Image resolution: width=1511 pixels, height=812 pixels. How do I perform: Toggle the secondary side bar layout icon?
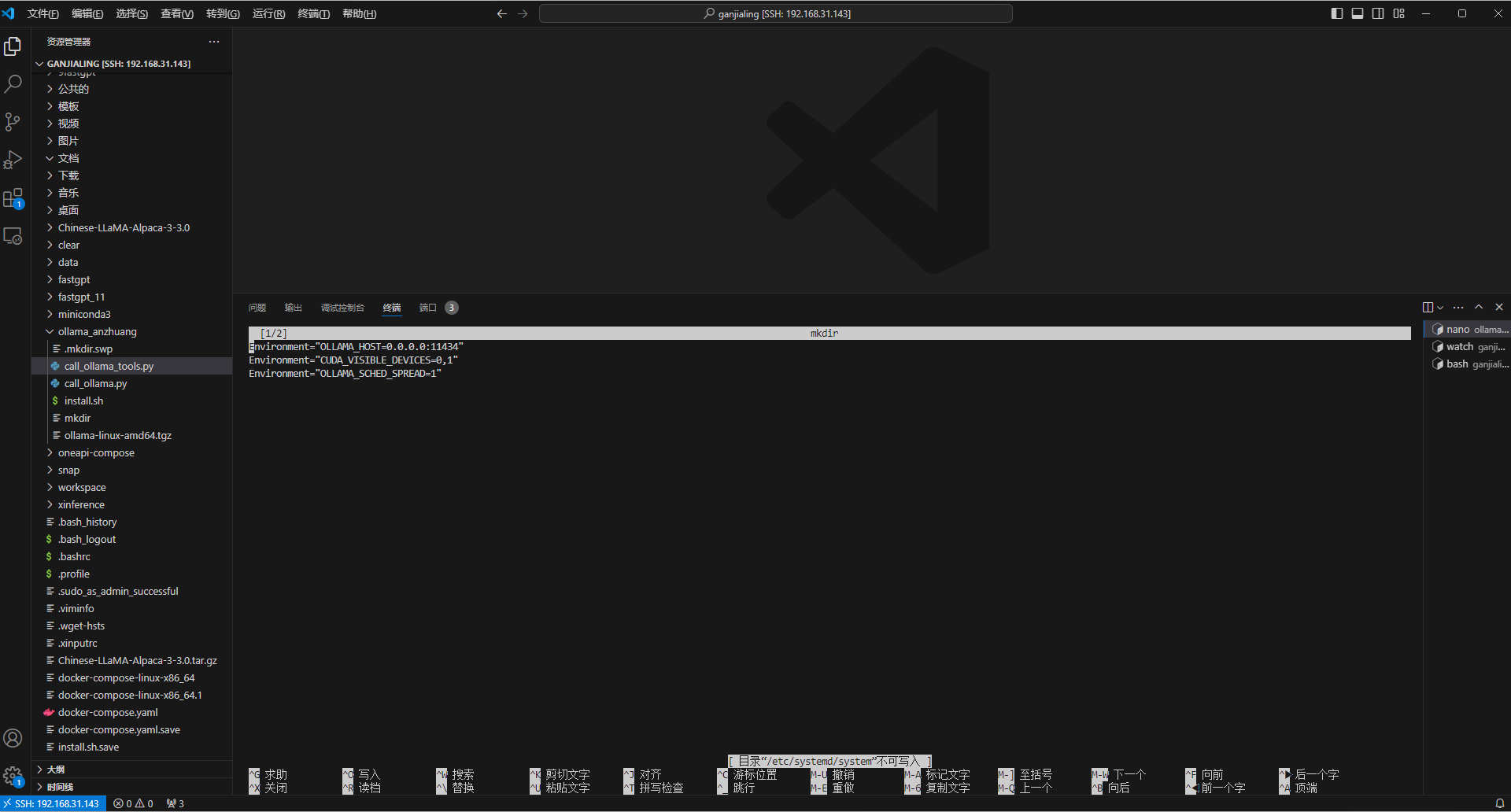point(1378,13)
